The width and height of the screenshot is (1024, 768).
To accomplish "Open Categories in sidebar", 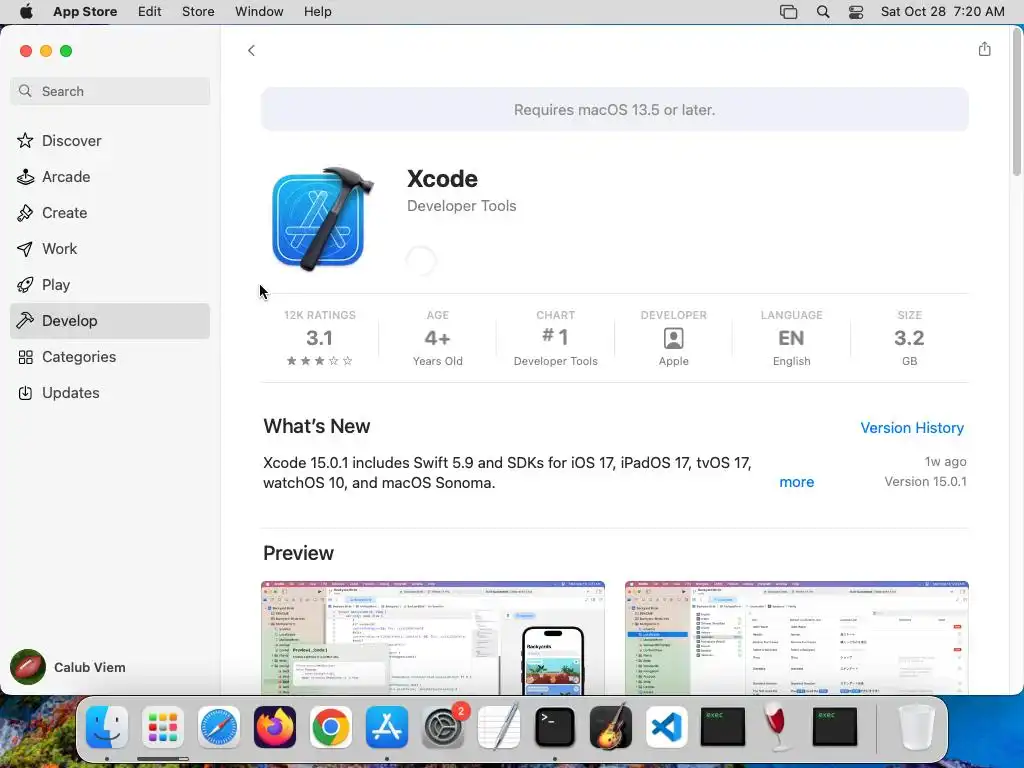I will point(110,357).
